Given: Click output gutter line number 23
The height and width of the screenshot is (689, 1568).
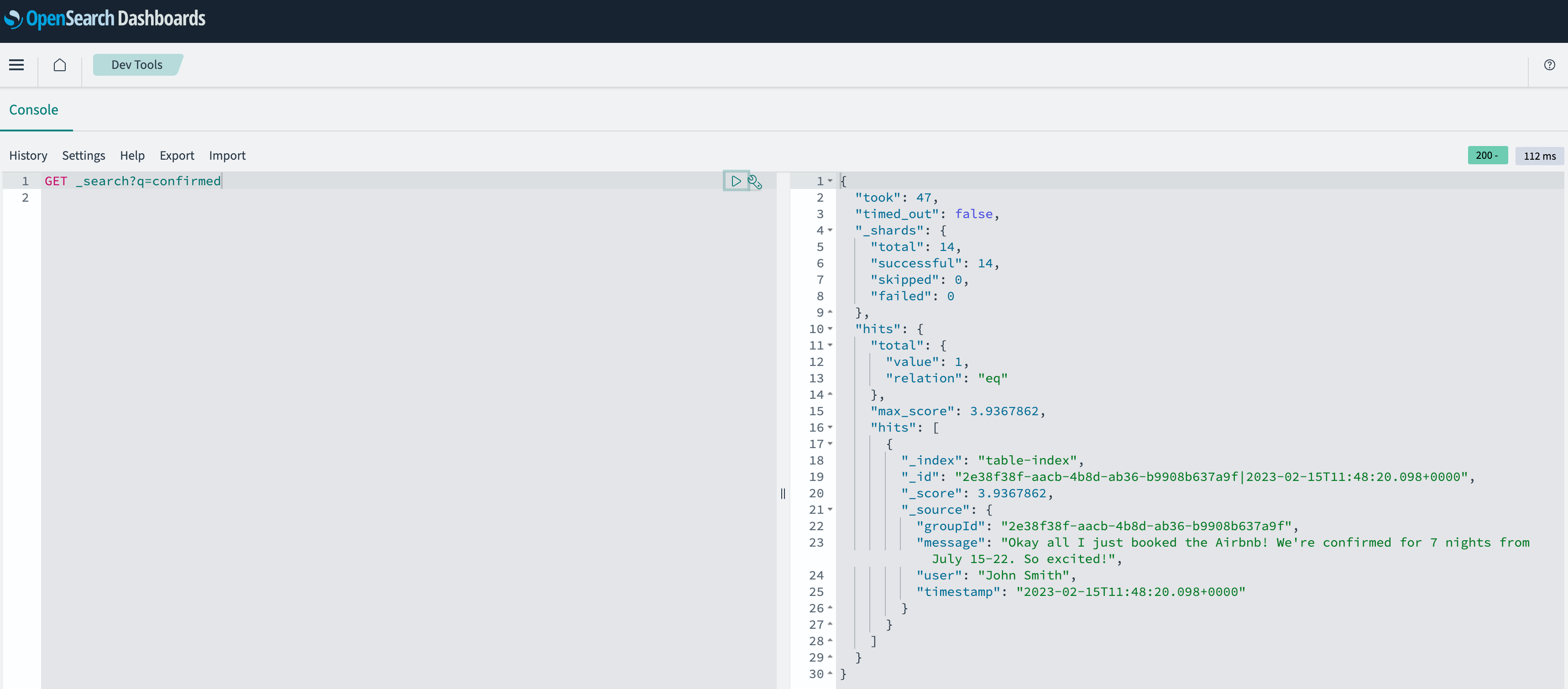Looking at the screenshot, I should click(x=816, y=543).
